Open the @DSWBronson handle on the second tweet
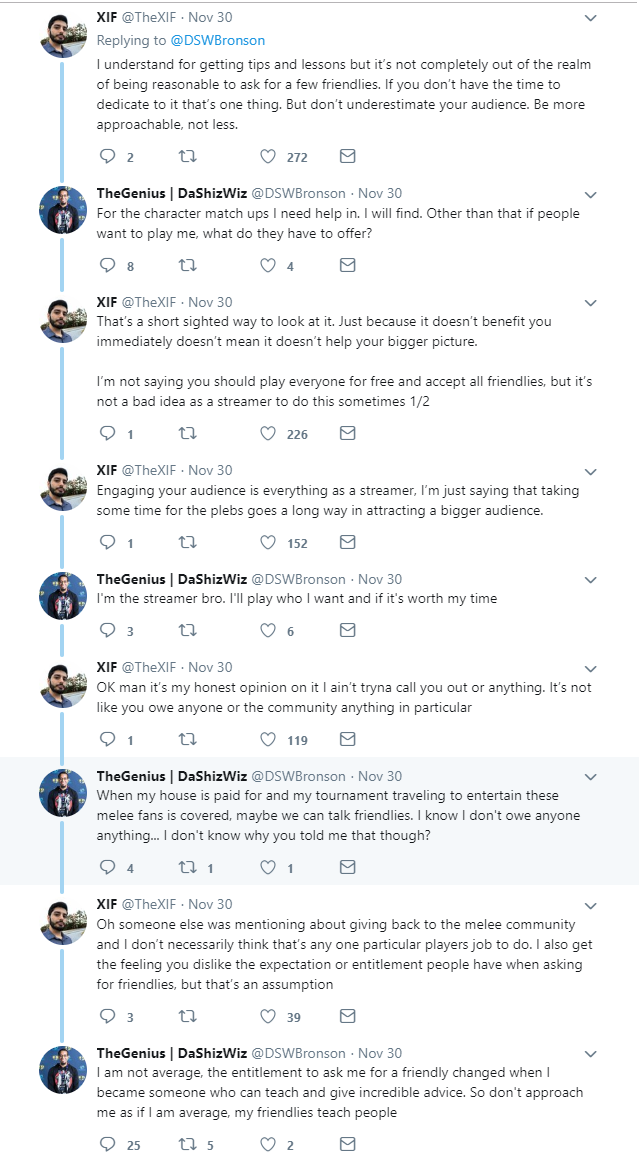 point(299,193)
